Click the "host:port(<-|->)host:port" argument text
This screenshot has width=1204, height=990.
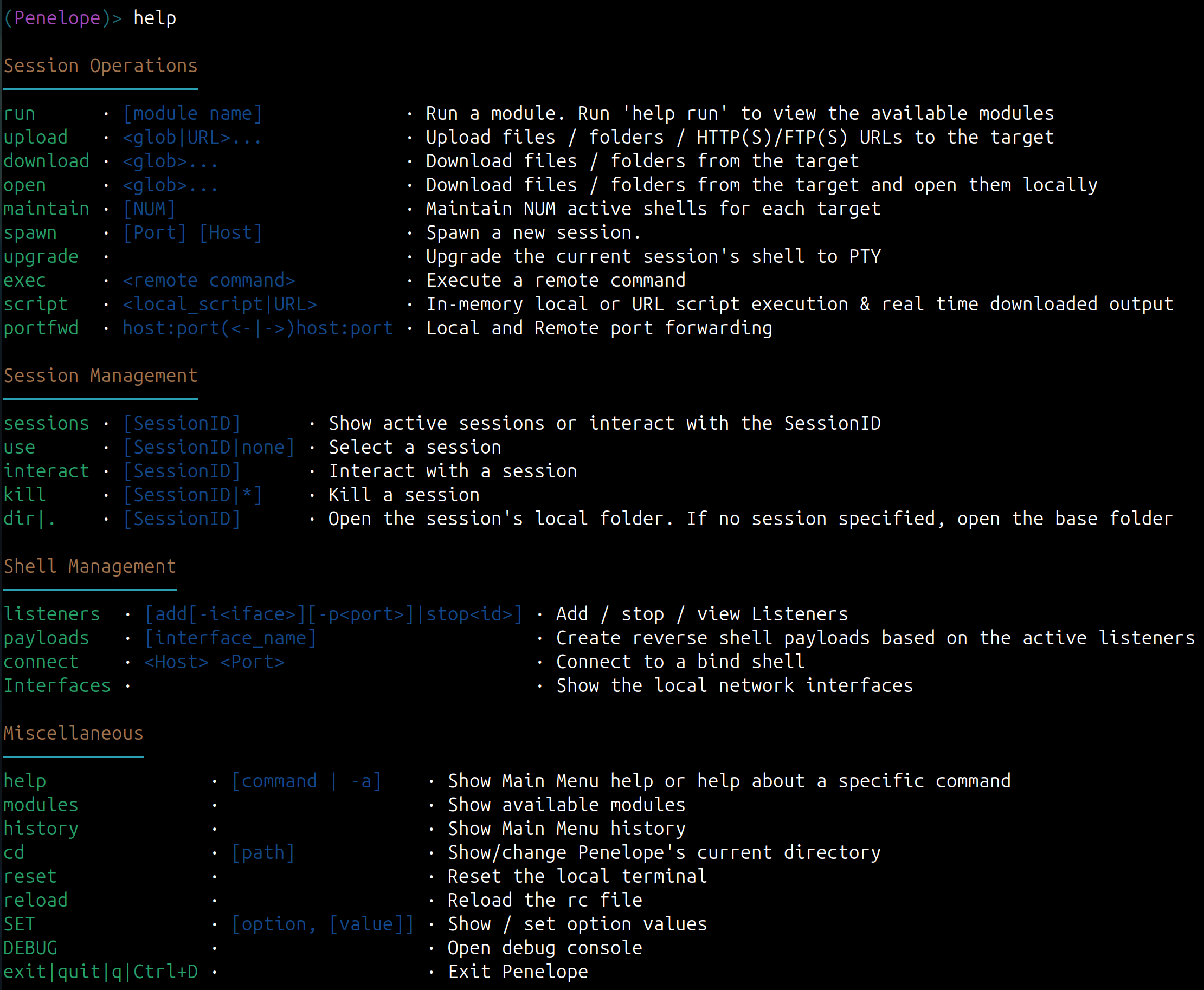click(x=258, y=328)
